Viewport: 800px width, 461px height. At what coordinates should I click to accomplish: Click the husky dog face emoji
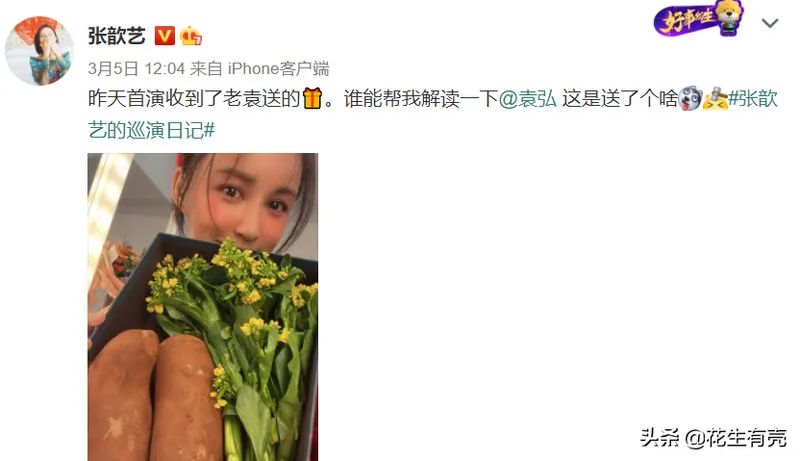(x=690, y=98)
